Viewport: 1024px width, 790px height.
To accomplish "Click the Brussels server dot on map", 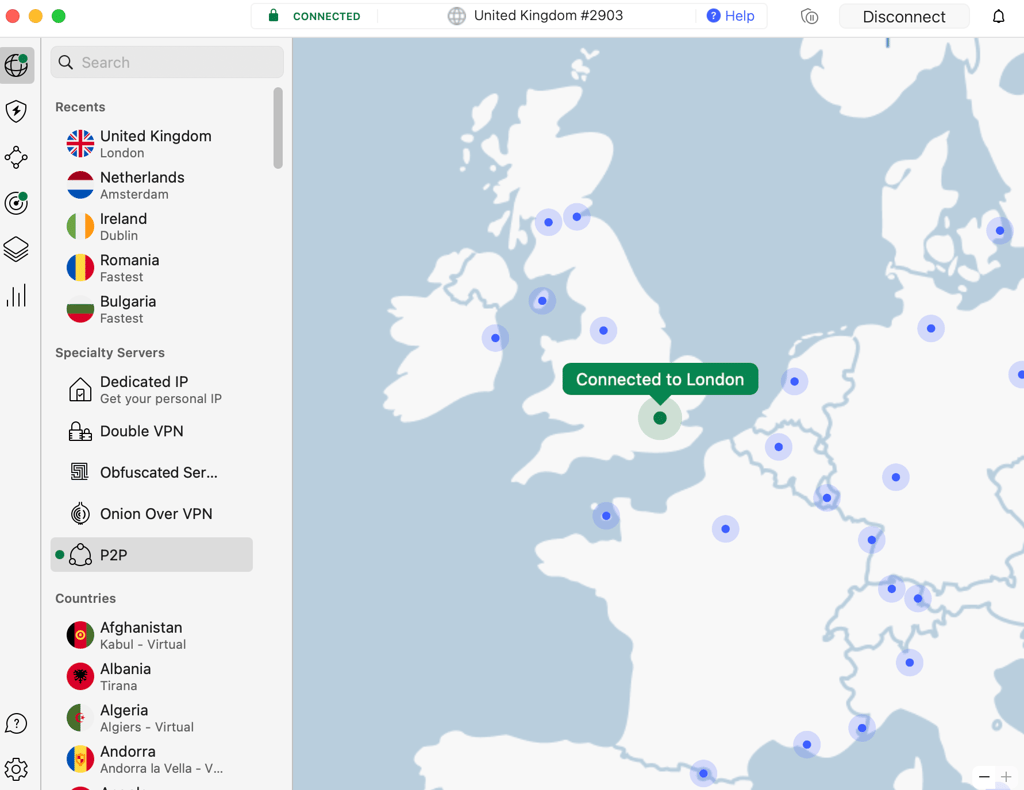I will pyautogui.click(x=778, y=447).
